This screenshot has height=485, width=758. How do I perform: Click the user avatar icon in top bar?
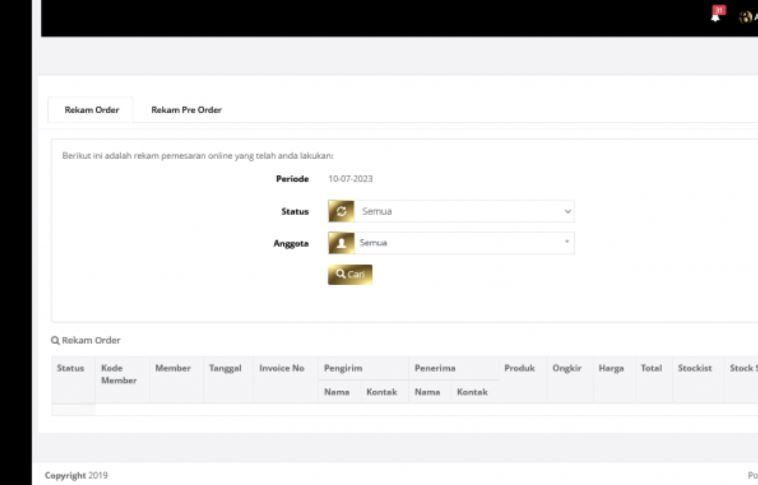[745, 17]
